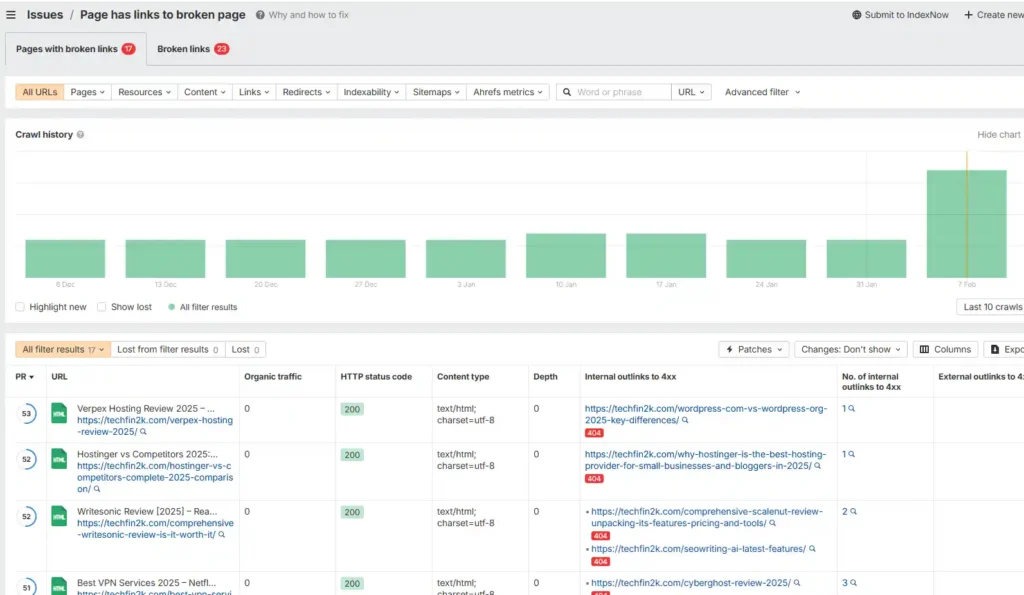Expand the Pages filter dropdown
Image resolution: width=1024 pixels, height=595 pixels.
88,92
